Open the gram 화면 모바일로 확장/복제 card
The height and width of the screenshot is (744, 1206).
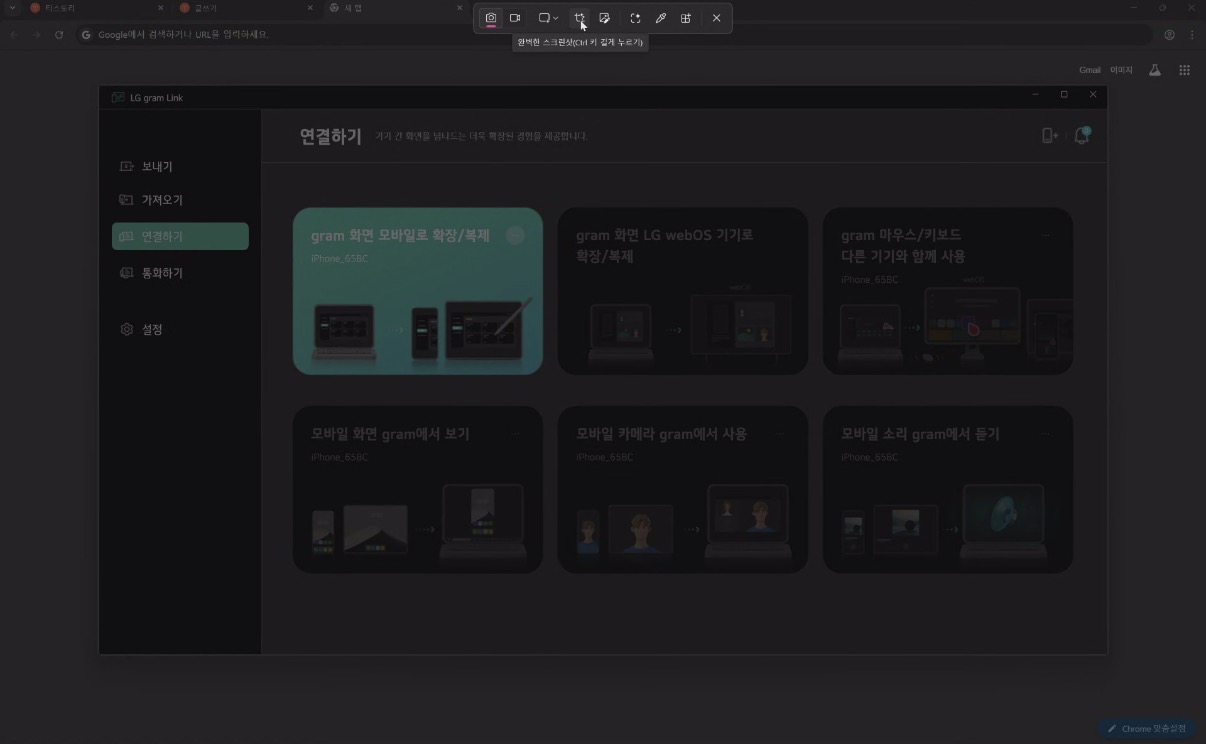click(x=418, y=291)
